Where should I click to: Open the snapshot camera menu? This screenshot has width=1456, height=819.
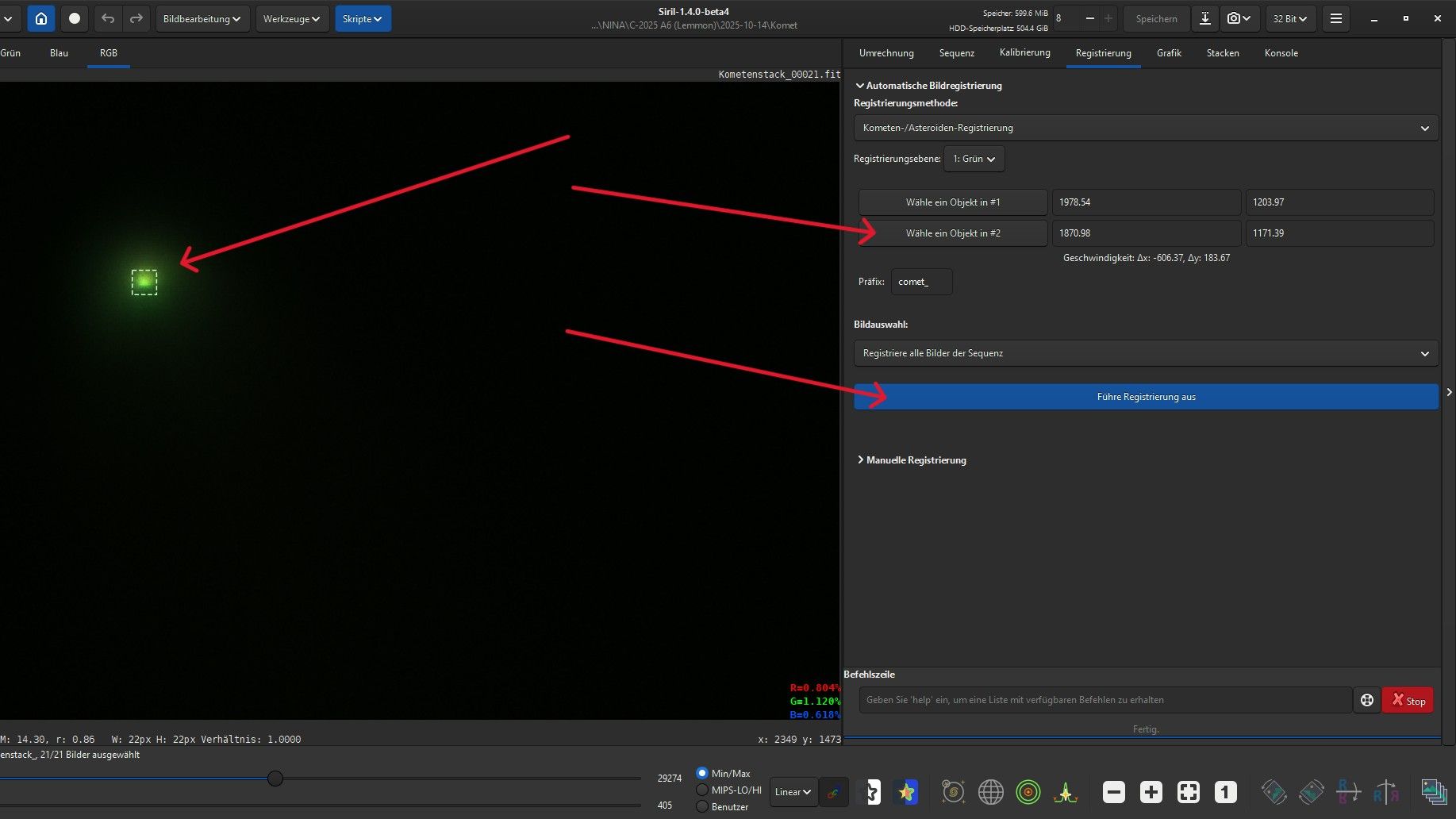(1238, 18)
